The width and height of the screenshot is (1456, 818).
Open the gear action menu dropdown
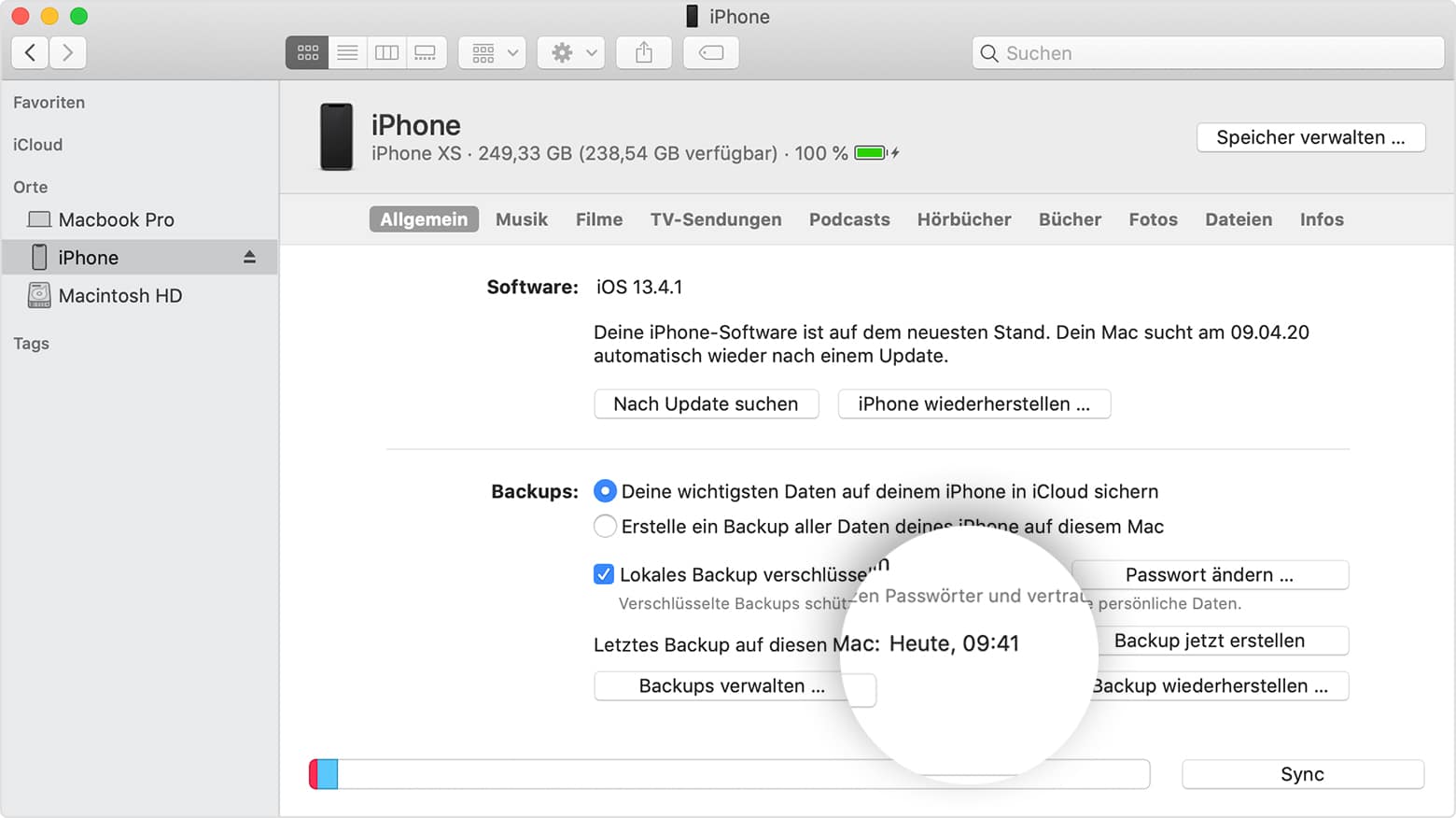tap(571, 53)
